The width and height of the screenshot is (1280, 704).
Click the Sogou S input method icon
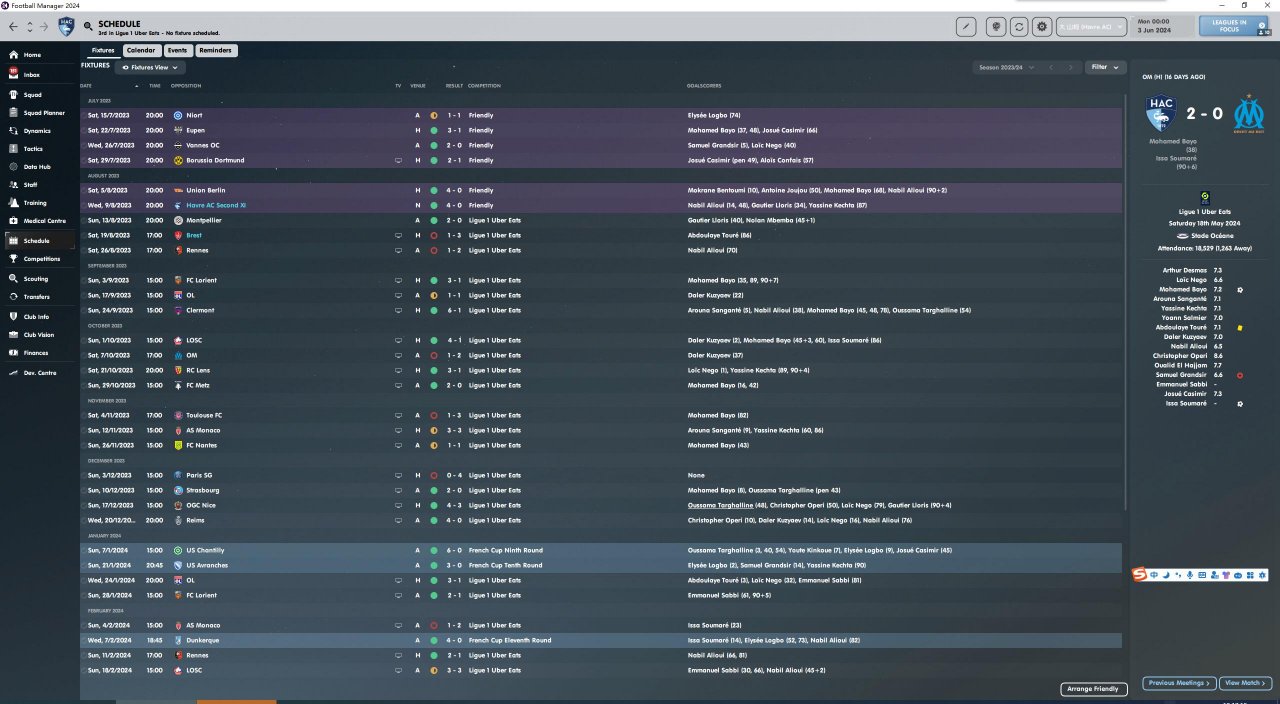click(1139, 574)
